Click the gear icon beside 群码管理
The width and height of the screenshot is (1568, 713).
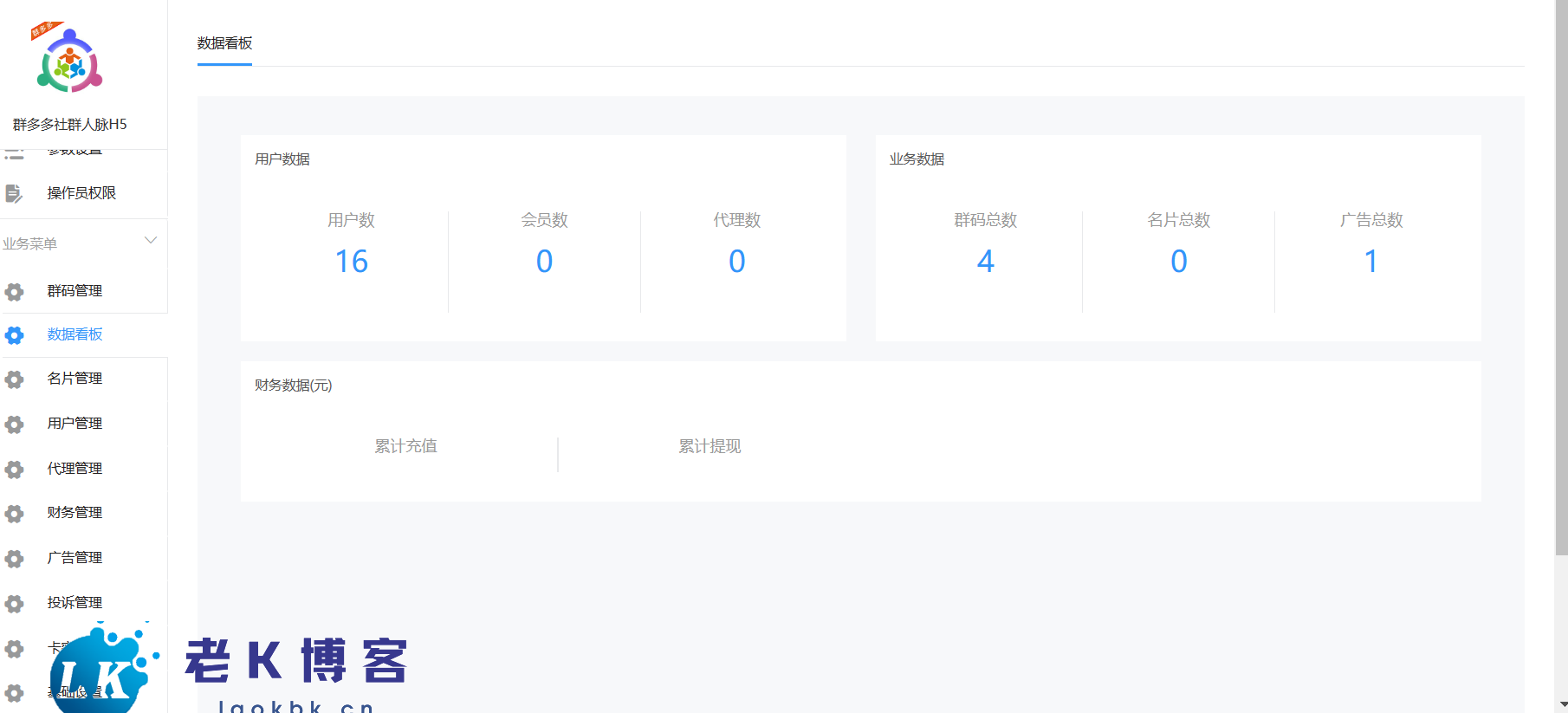(15, 292)
